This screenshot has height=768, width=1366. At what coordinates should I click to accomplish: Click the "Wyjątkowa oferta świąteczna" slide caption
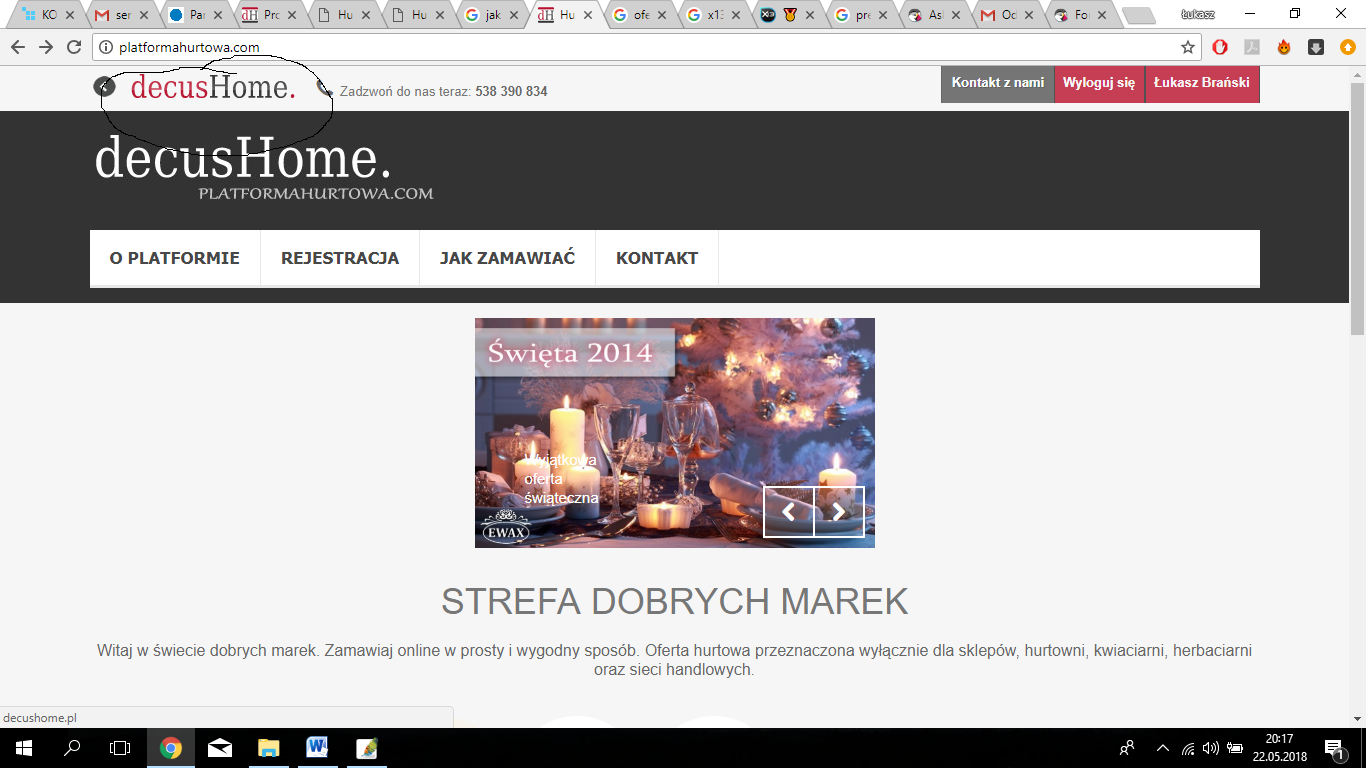pos(561,479)
